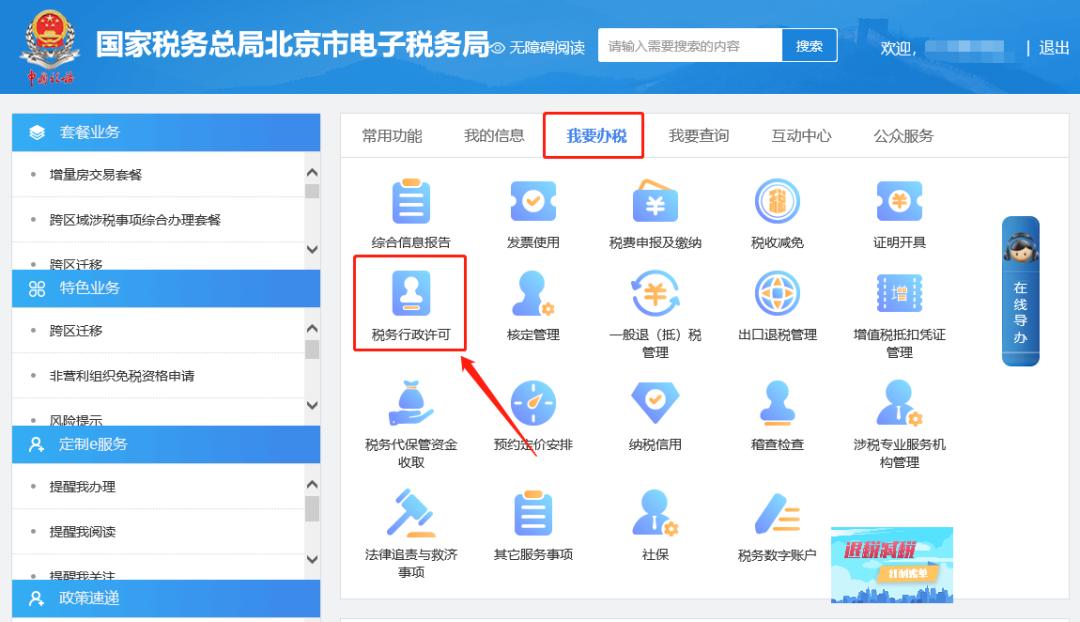1080x622 pixels.
Task: Open 非营利组织免税资格申请 link
Action: point(122,376)
